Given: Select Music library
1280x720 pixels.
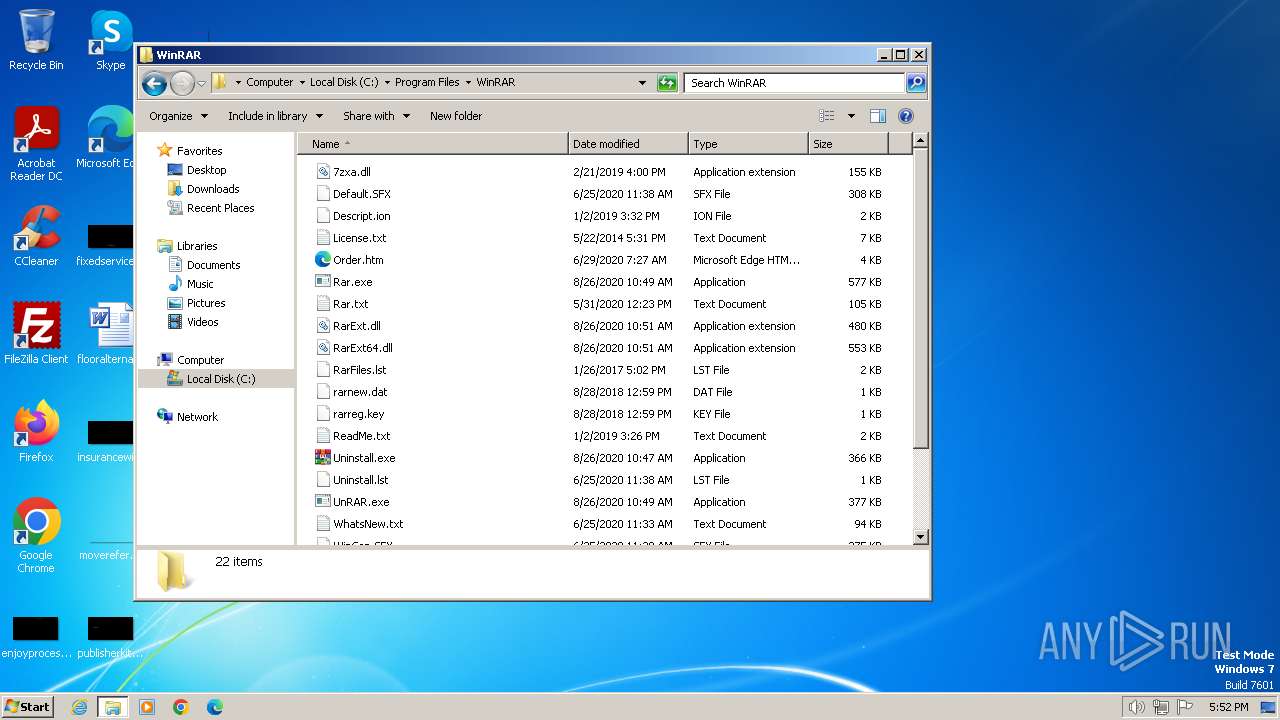Looking at the screenshot, I should tap(200, 284).
